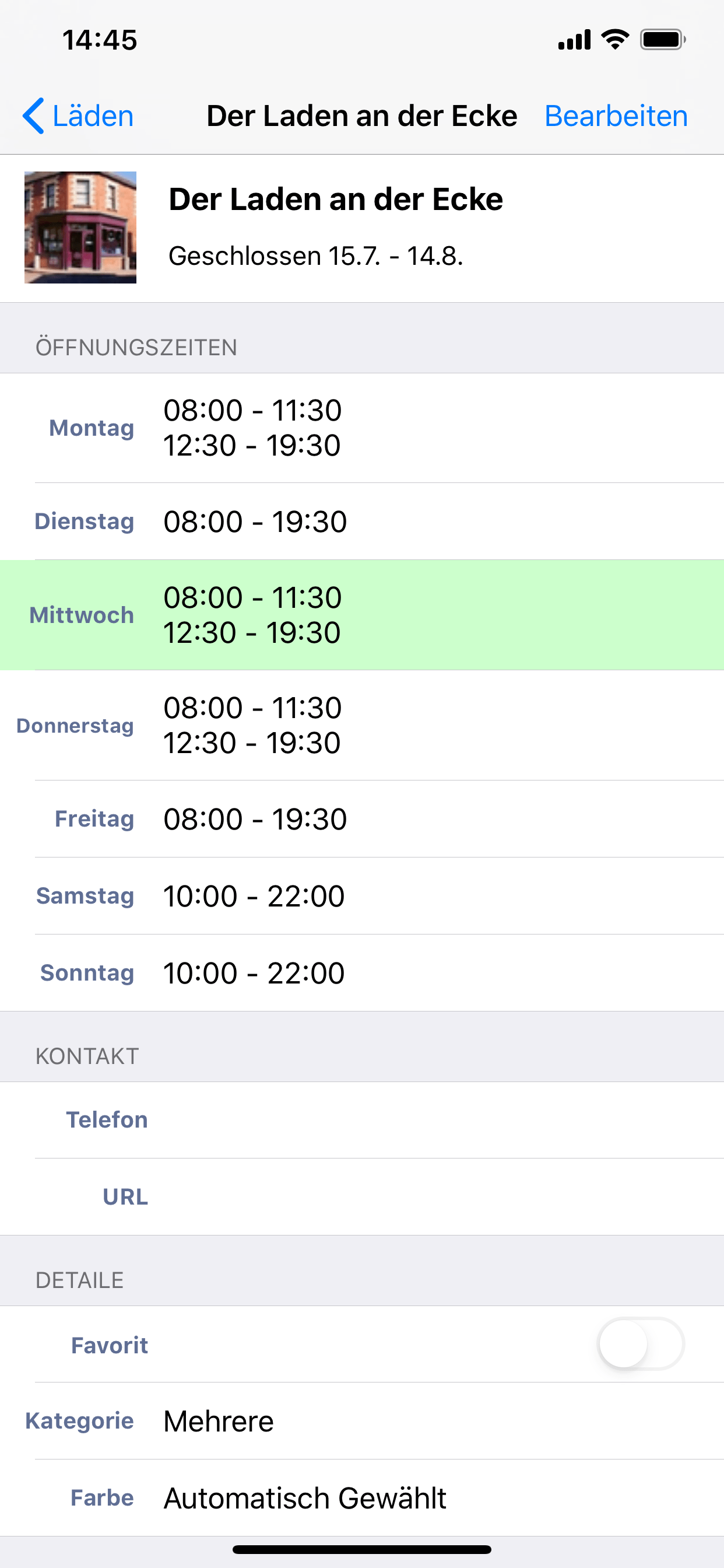Tap the Bearbeiten edit button
Viewport: 724px width, 1568px height.
pyautogui.click(x=616, y=116)
